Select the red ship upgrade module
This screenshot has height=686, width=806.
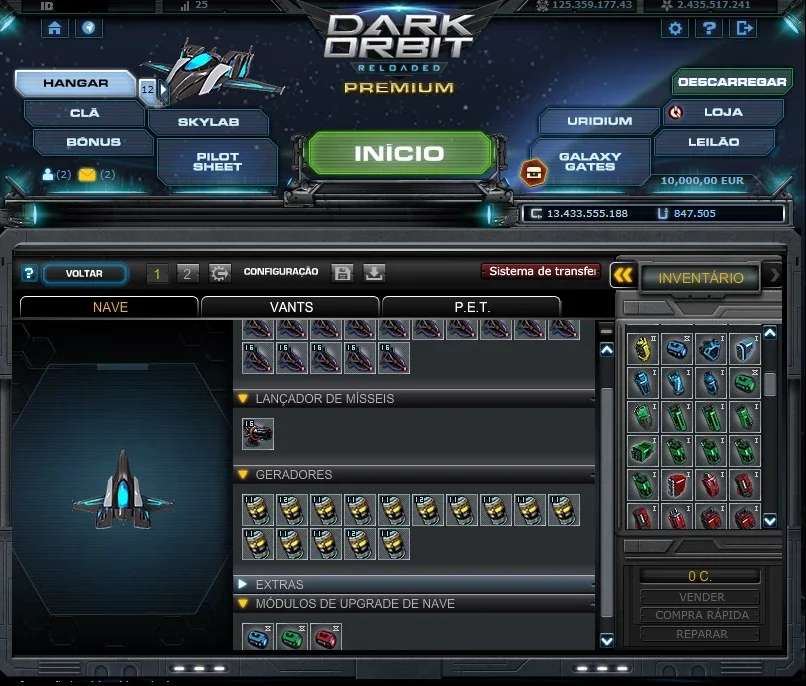tap(326, 638)
